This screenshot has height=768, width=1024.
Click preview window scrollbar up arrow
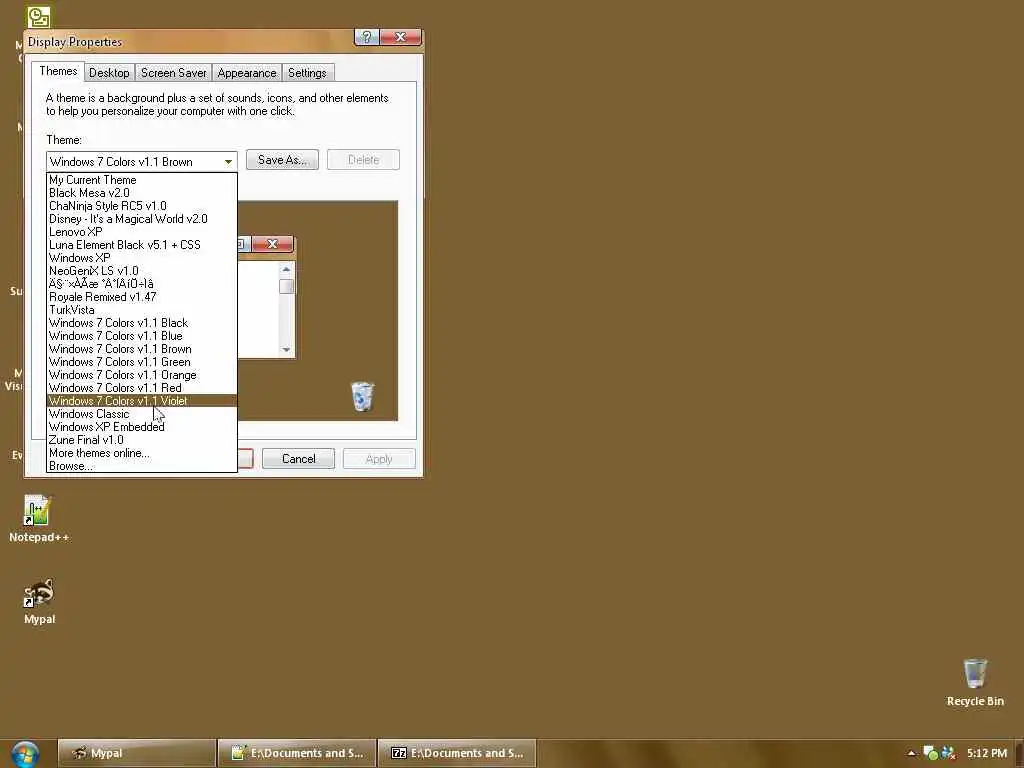(286, 269)
